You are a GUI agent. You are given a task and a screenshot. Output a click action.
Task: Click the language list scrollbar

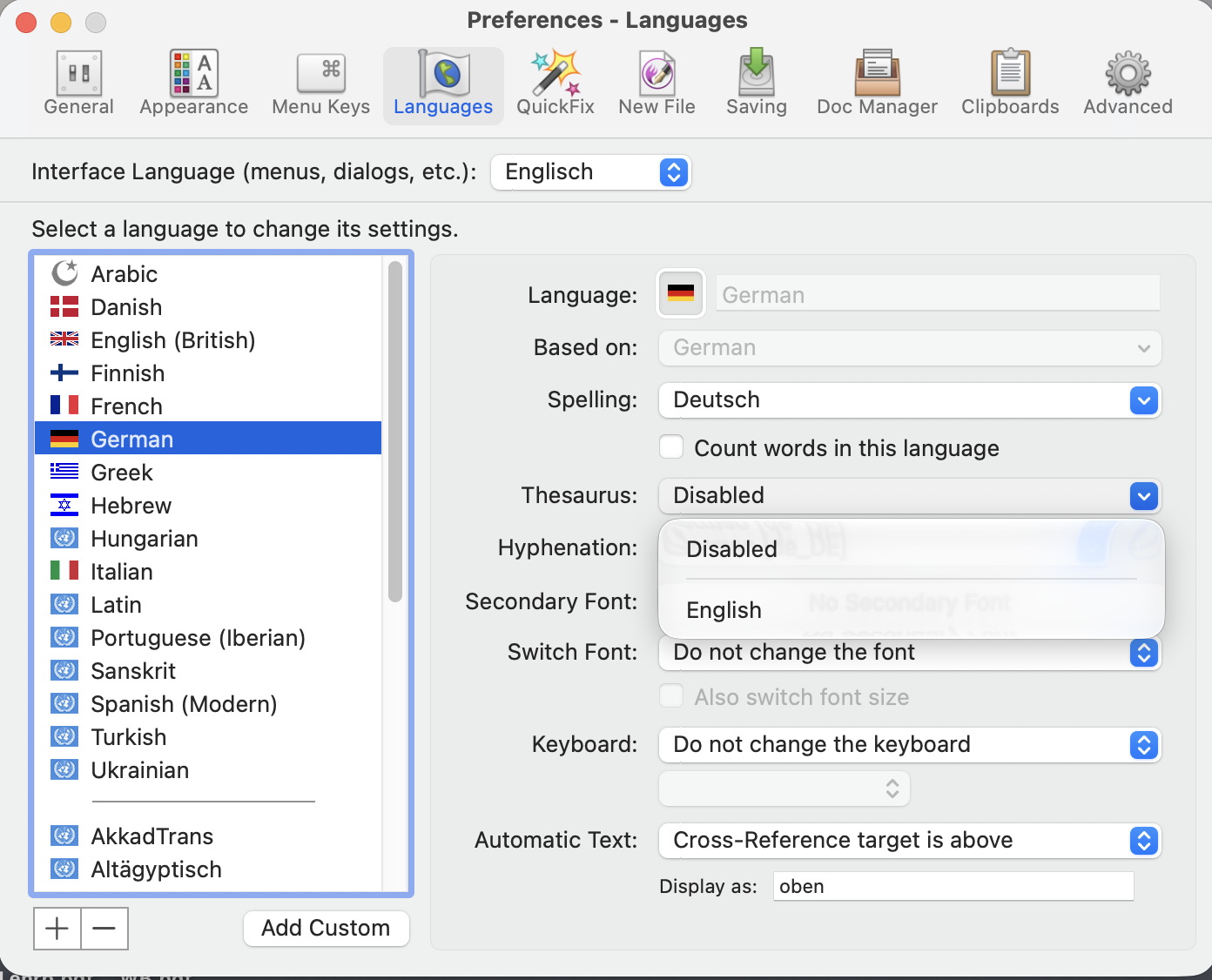click(394, 431)
